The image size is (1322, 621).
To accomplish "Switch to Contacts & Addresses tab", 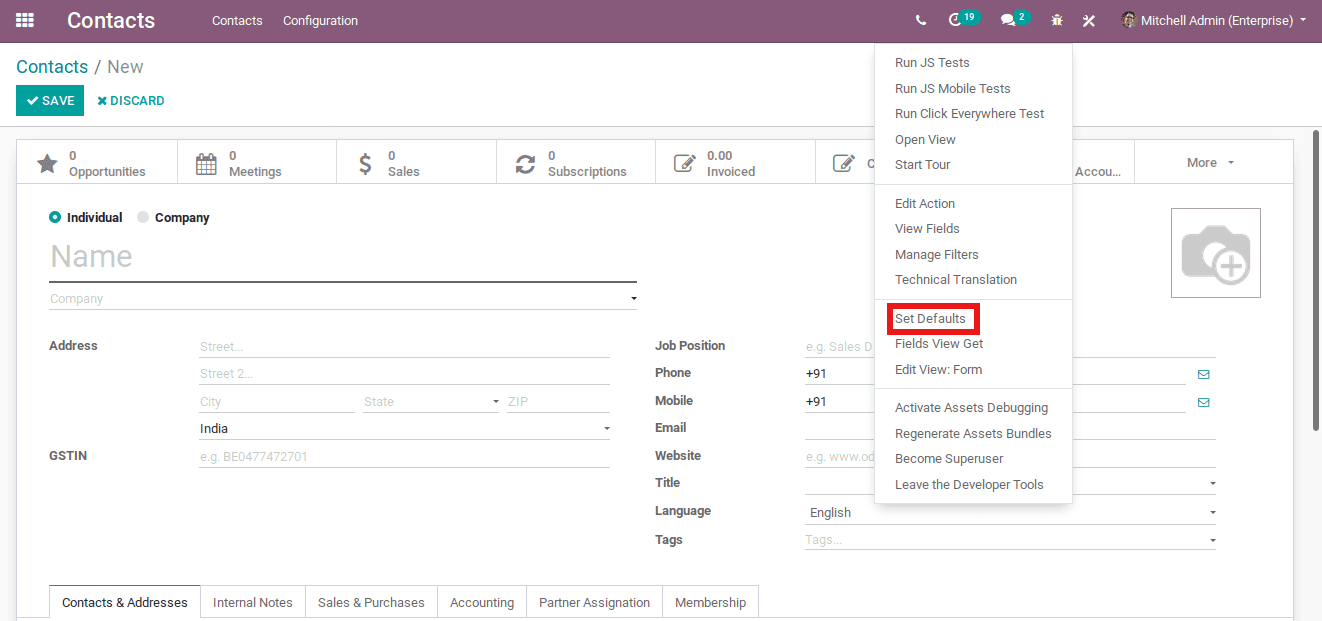I will pos(125,602).
